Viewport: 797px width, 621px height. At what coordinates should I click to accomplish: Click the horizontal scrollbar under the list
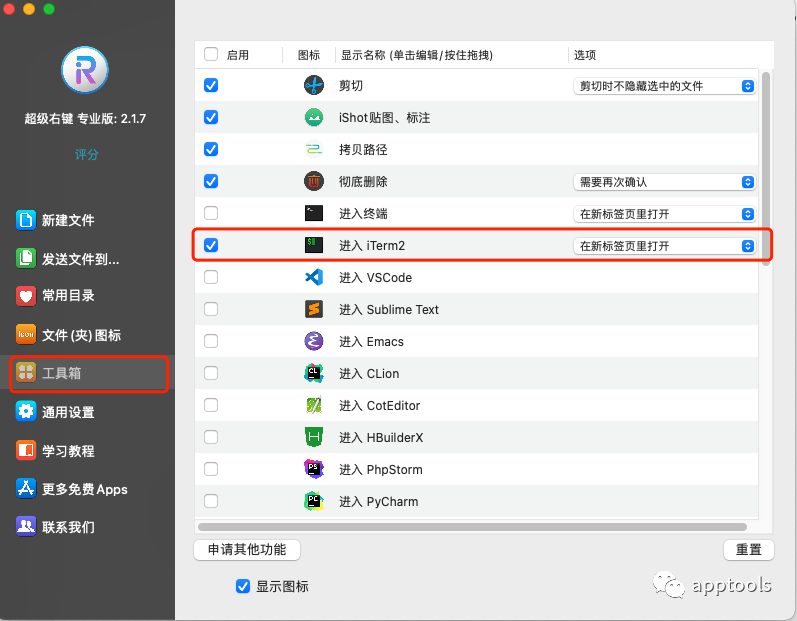[x=472, y=526]
